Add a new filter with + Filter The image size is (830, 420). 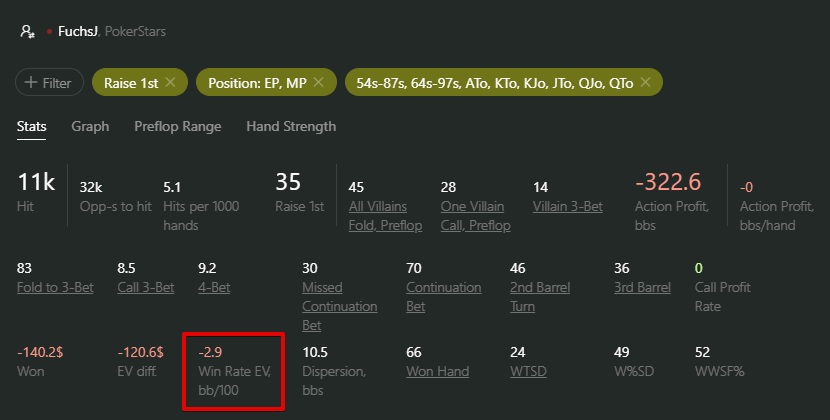tap(49, 82)
